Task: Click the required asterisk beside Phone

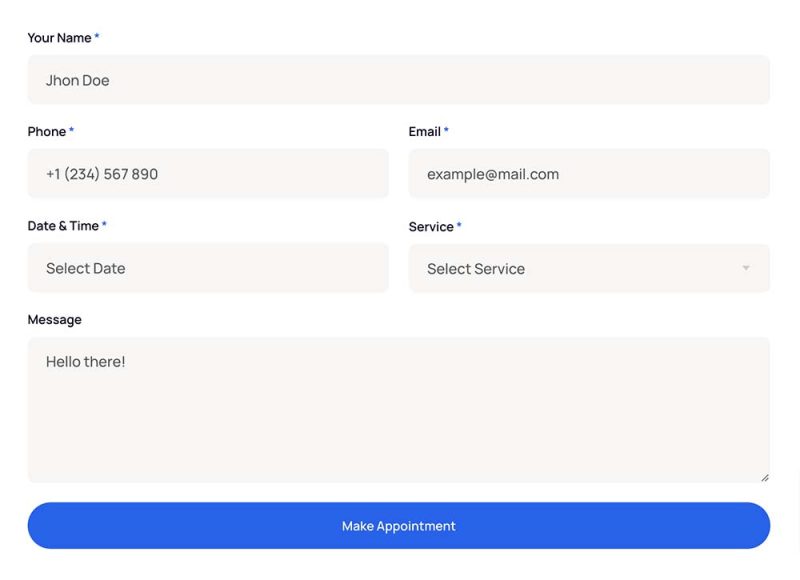Action: [72, 131]
